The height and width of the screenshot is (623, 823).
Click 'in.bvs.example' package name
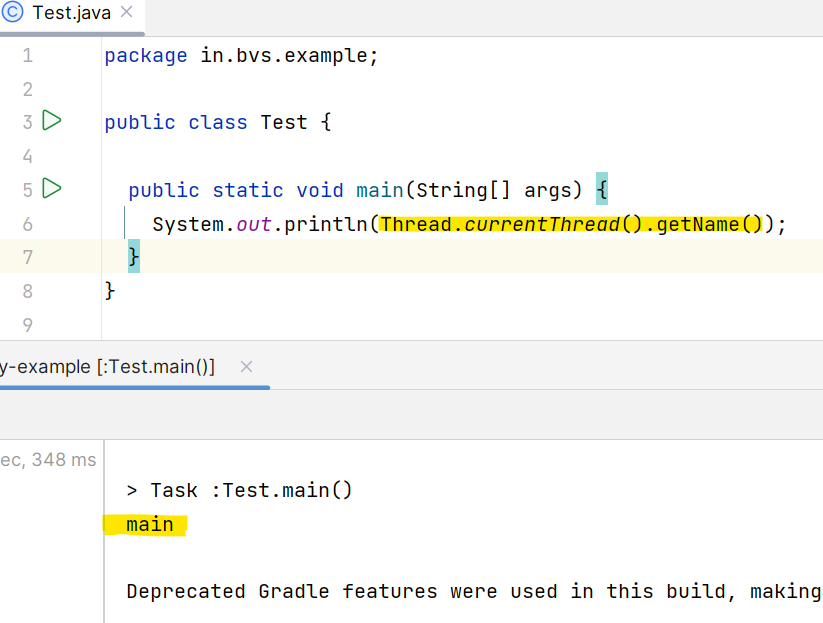[x=284, y=55]
